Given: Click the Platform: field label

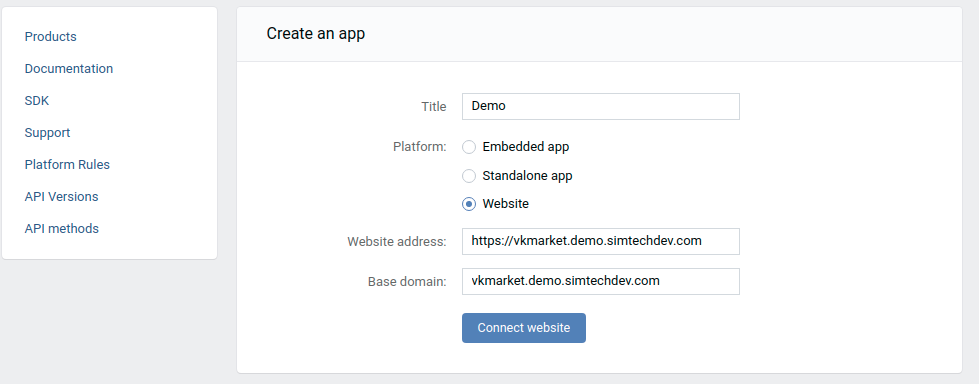Looking at the screenshot, I should [420, 147].
